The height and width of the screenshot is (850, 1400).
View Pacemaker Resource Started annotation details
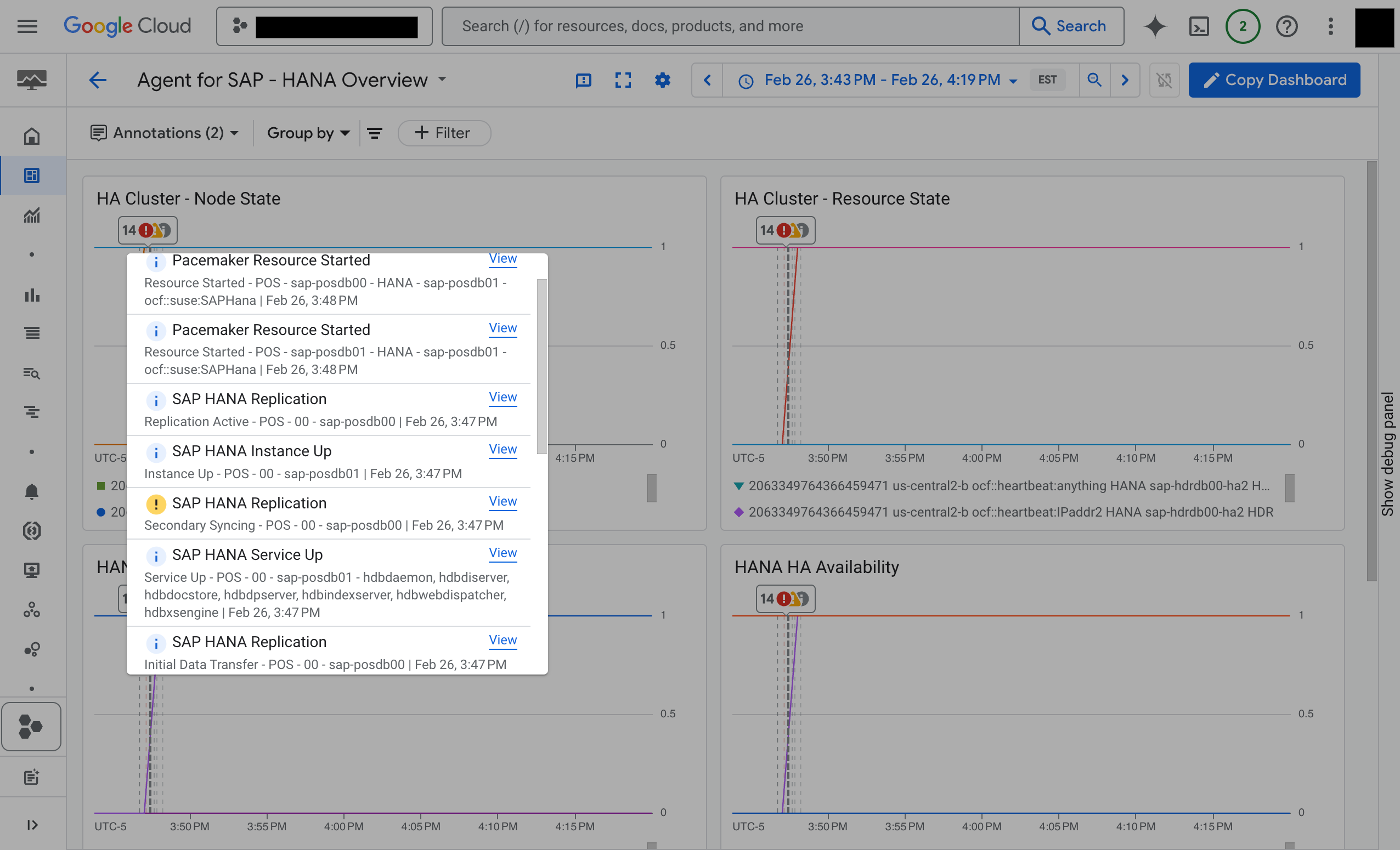[x=502, y=259]
